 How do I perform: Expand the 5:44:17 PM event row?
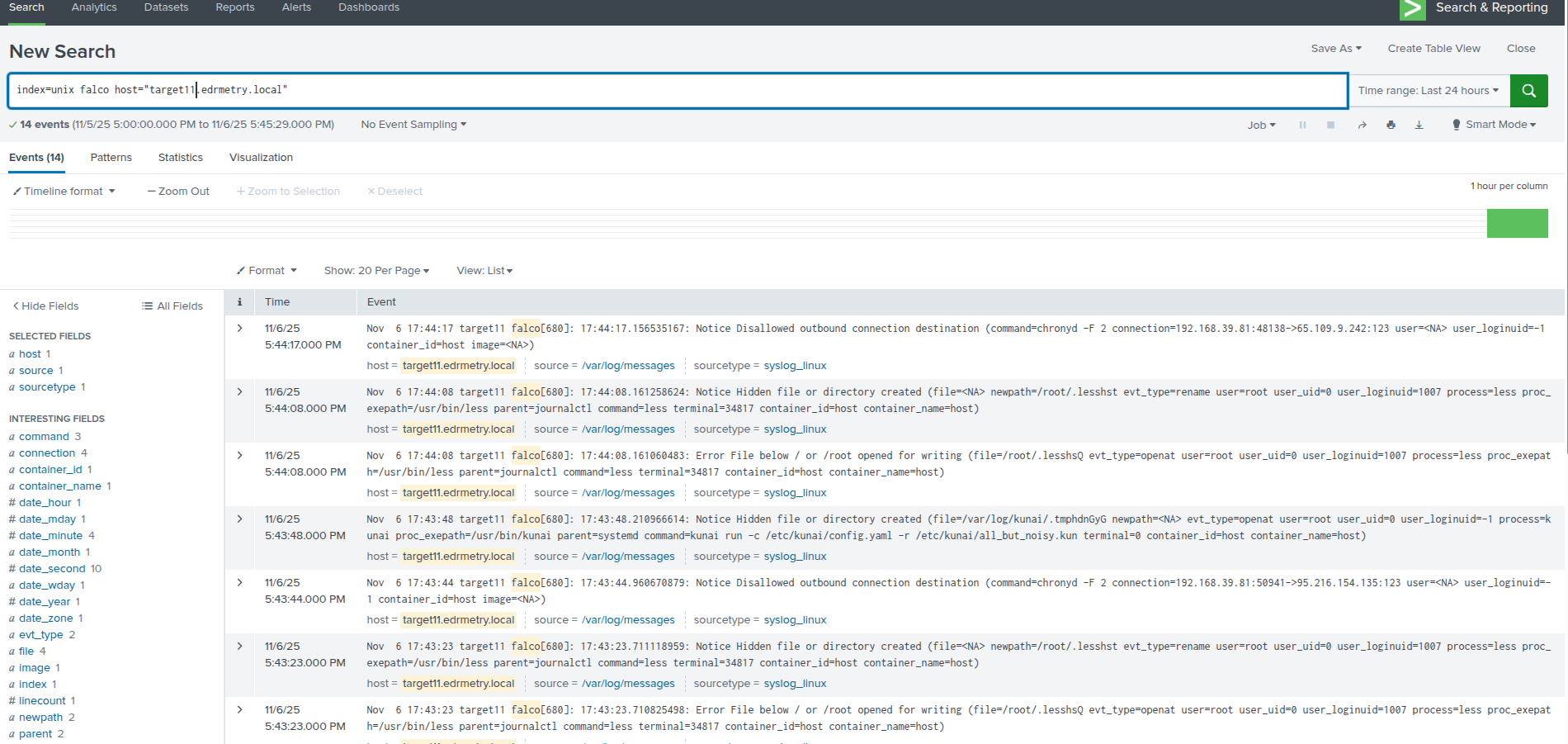239,329
